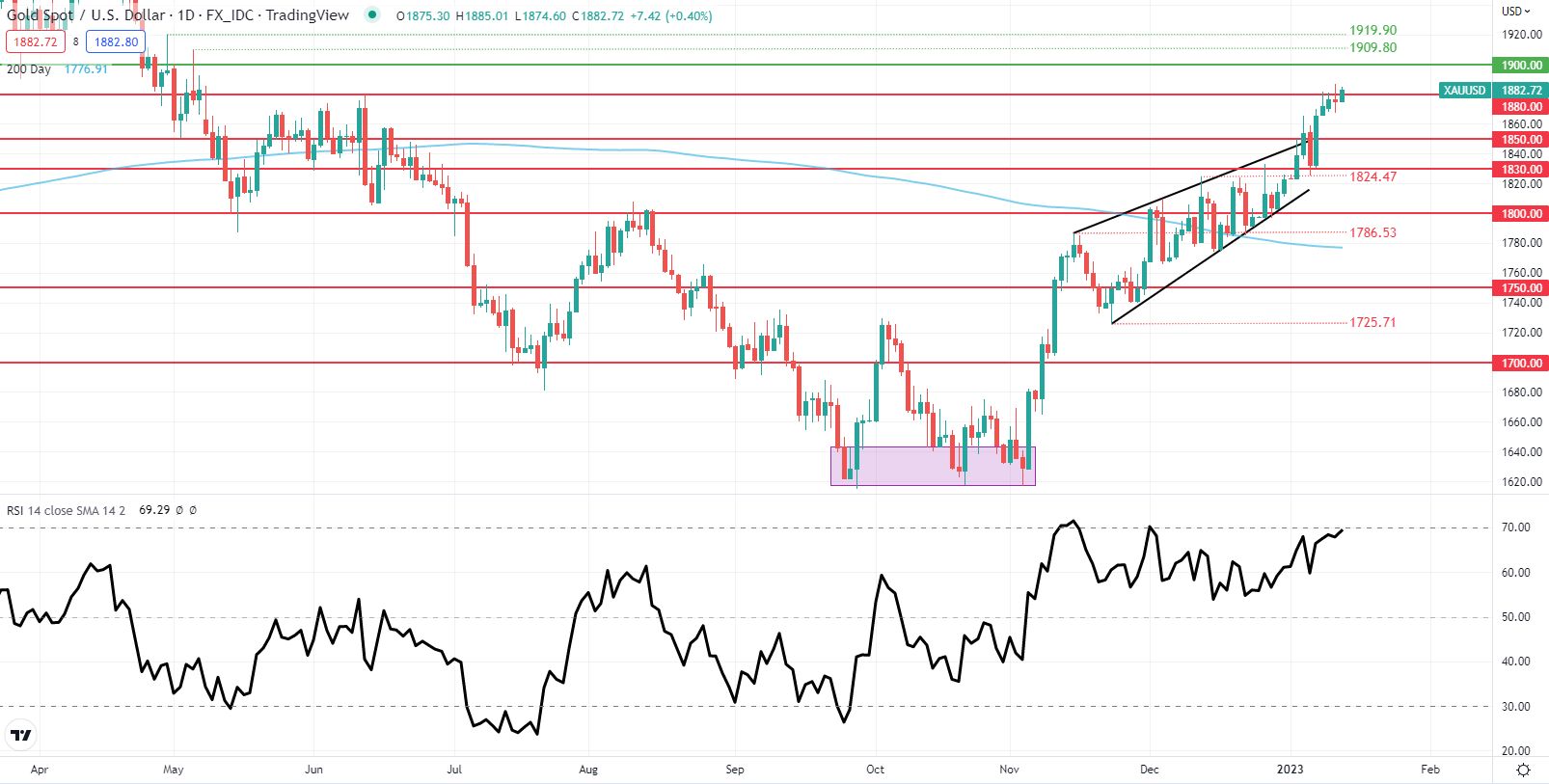This screenshot has width=1549, height=784.
Task: Click the low price L1874.60
Action: (x=541, y=16)
